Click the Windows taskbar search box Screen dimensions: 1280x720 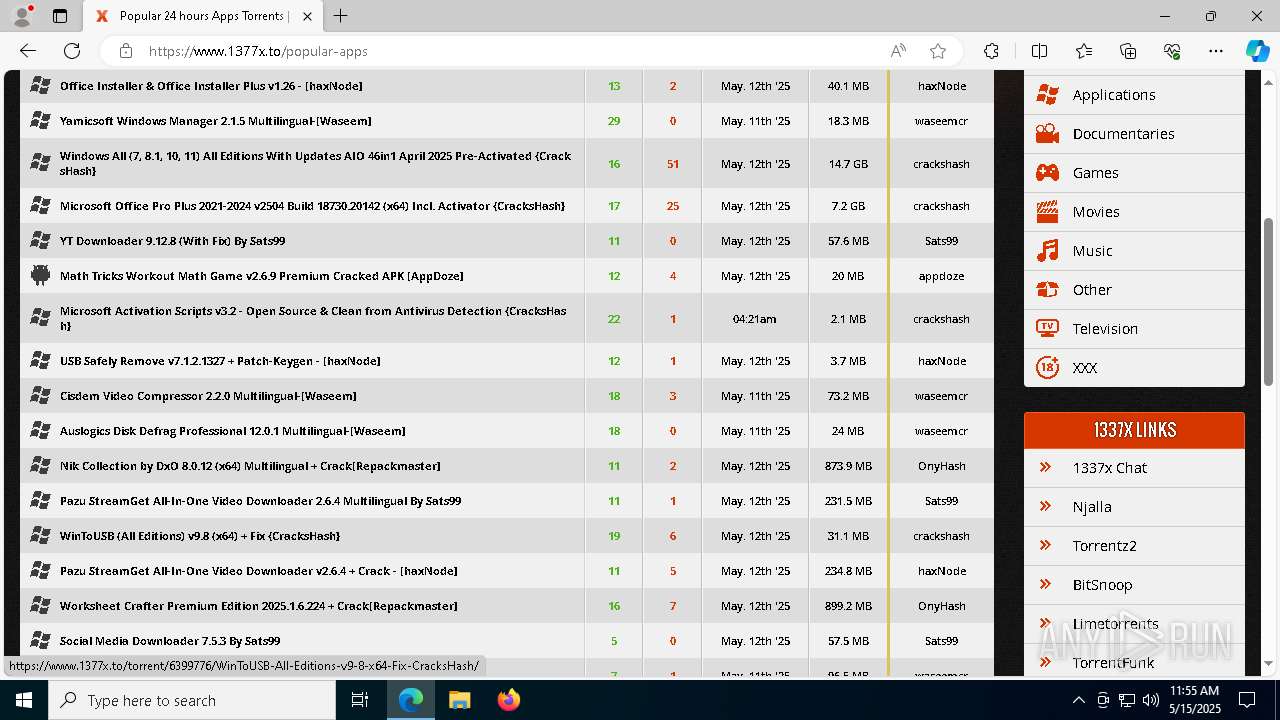point(192,700)
